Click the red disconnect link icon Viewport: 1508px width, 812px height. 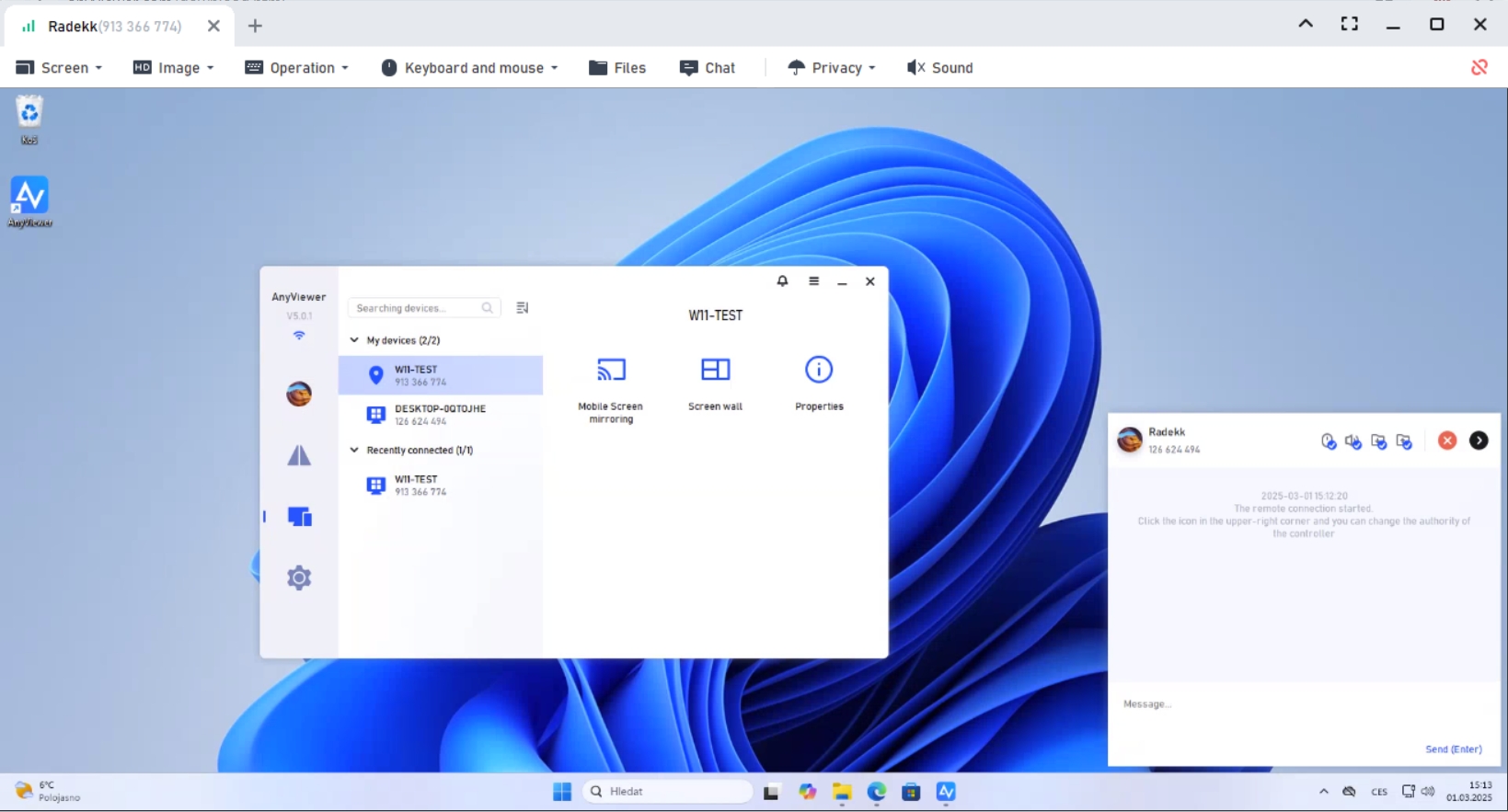1479,67
